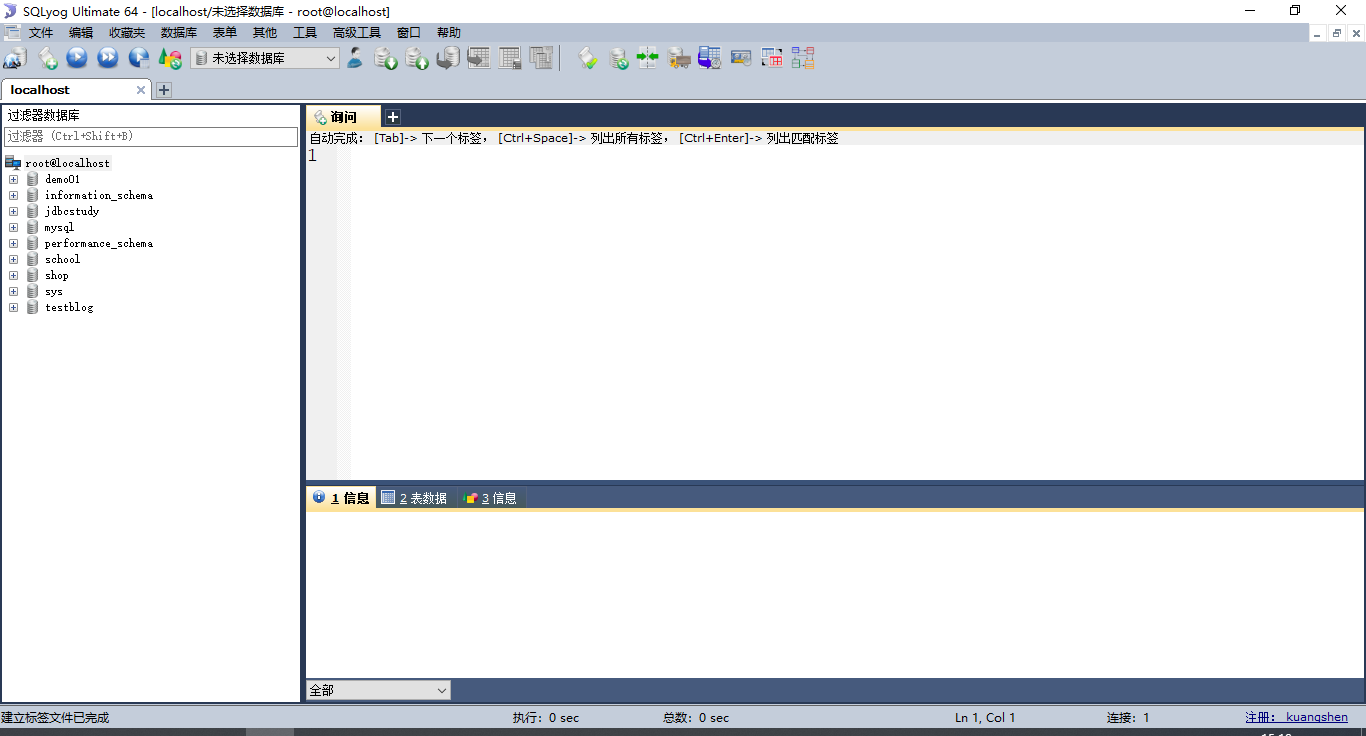Screen dimensions: 1366x736
Task: Click the script with green checkmark icon
Action: (588, 58)
